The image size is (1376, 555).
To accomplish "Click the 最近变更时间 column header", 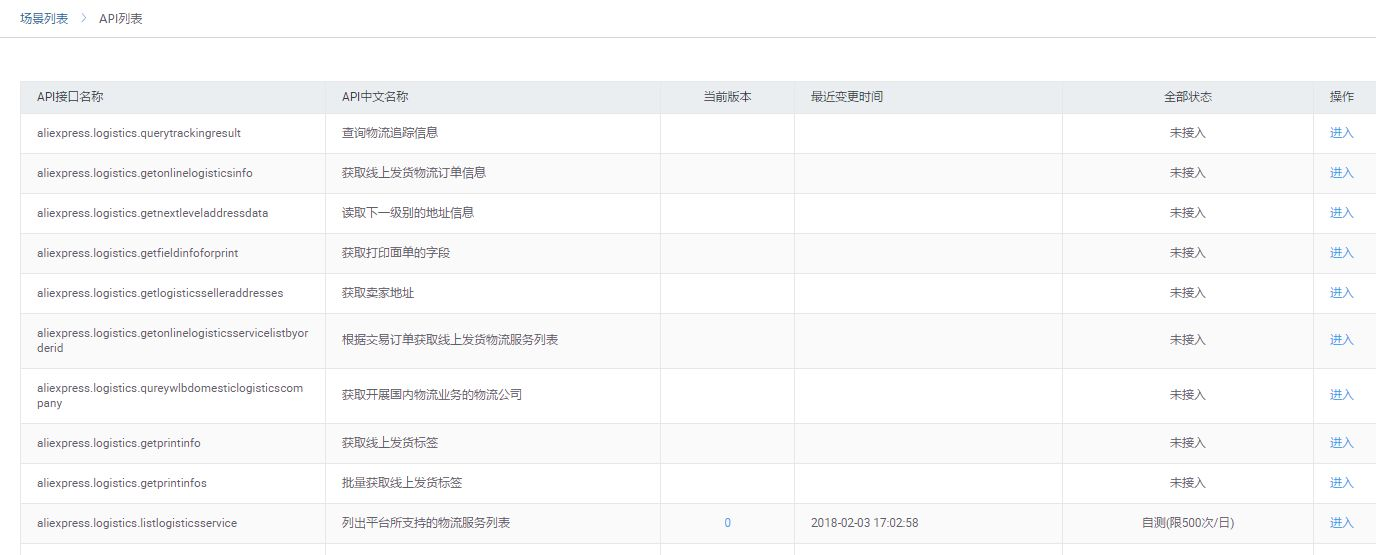I will click(x=847, y=97).
